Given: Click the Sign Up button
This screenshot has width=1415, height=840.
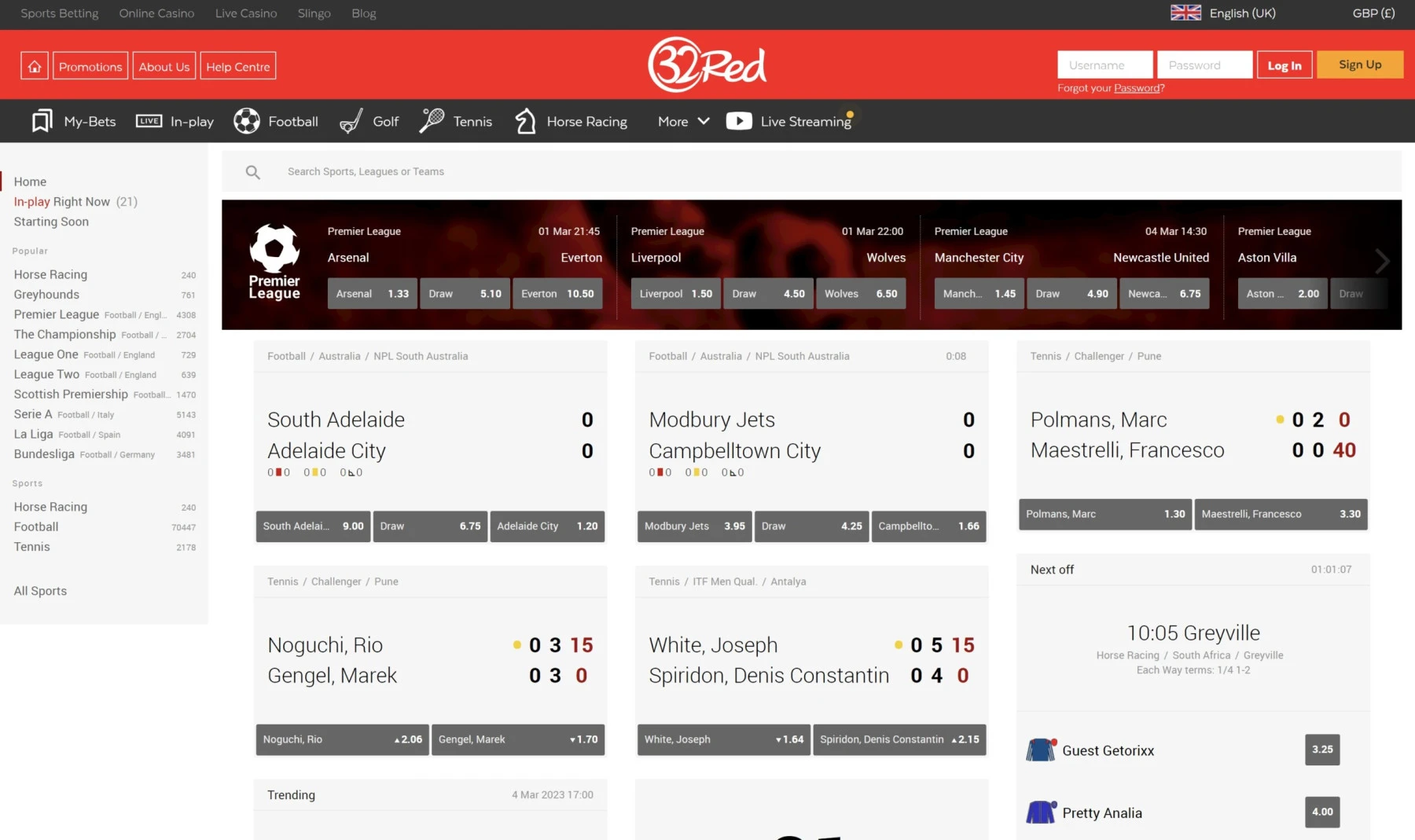Looking at the screenshot, I should coord(1360,64).
